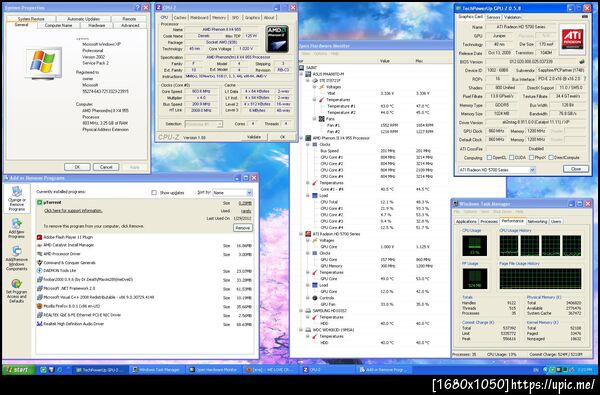Image resolution: width=600 pixels, height=395 pixels.
Task: Toggle Show updates checkbox
Action: 154,193
